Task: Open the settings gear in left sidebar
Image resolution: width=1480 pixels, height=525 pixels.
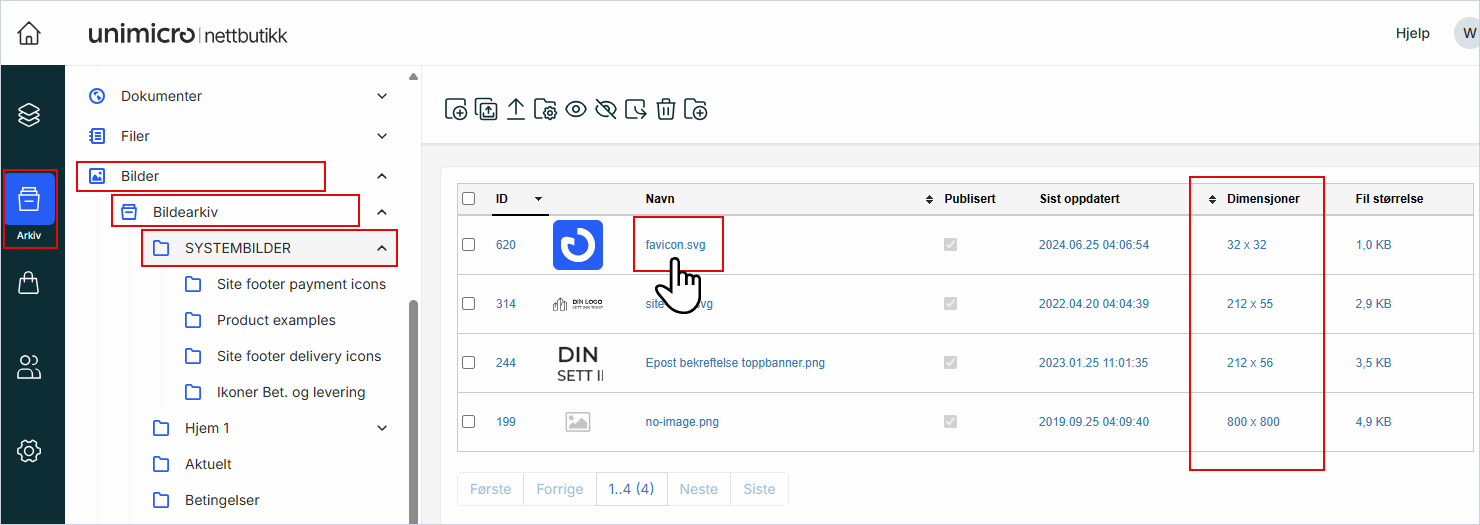Action: click(x=29, y=451)
